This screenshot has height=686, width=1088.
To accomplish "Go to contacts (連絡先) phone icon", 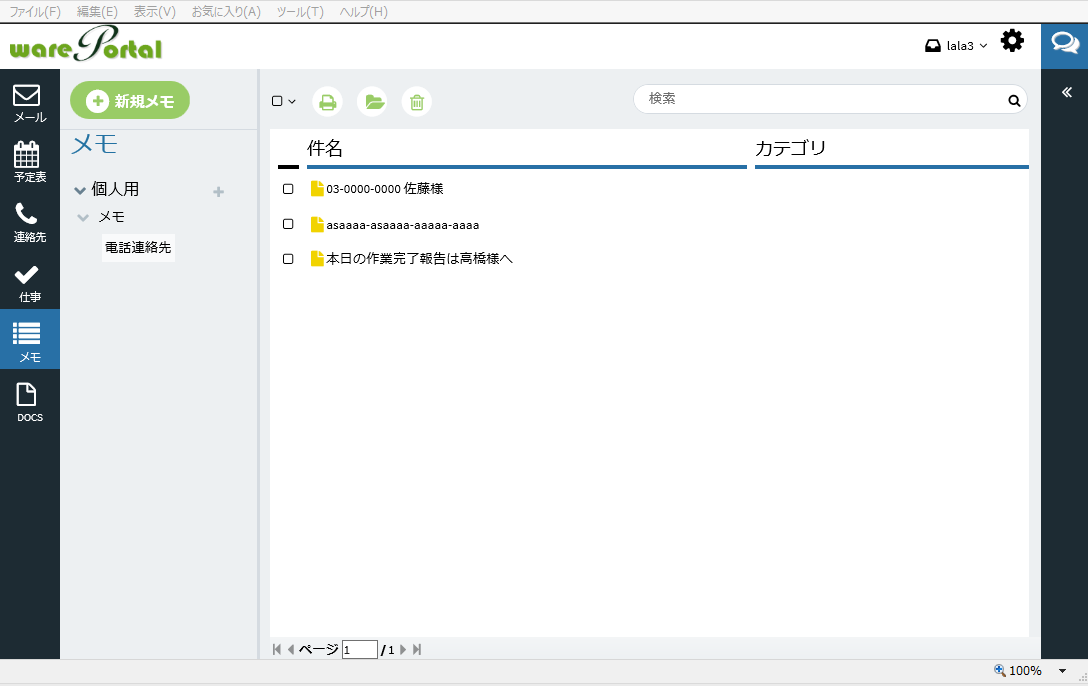I will click(29, 221).
